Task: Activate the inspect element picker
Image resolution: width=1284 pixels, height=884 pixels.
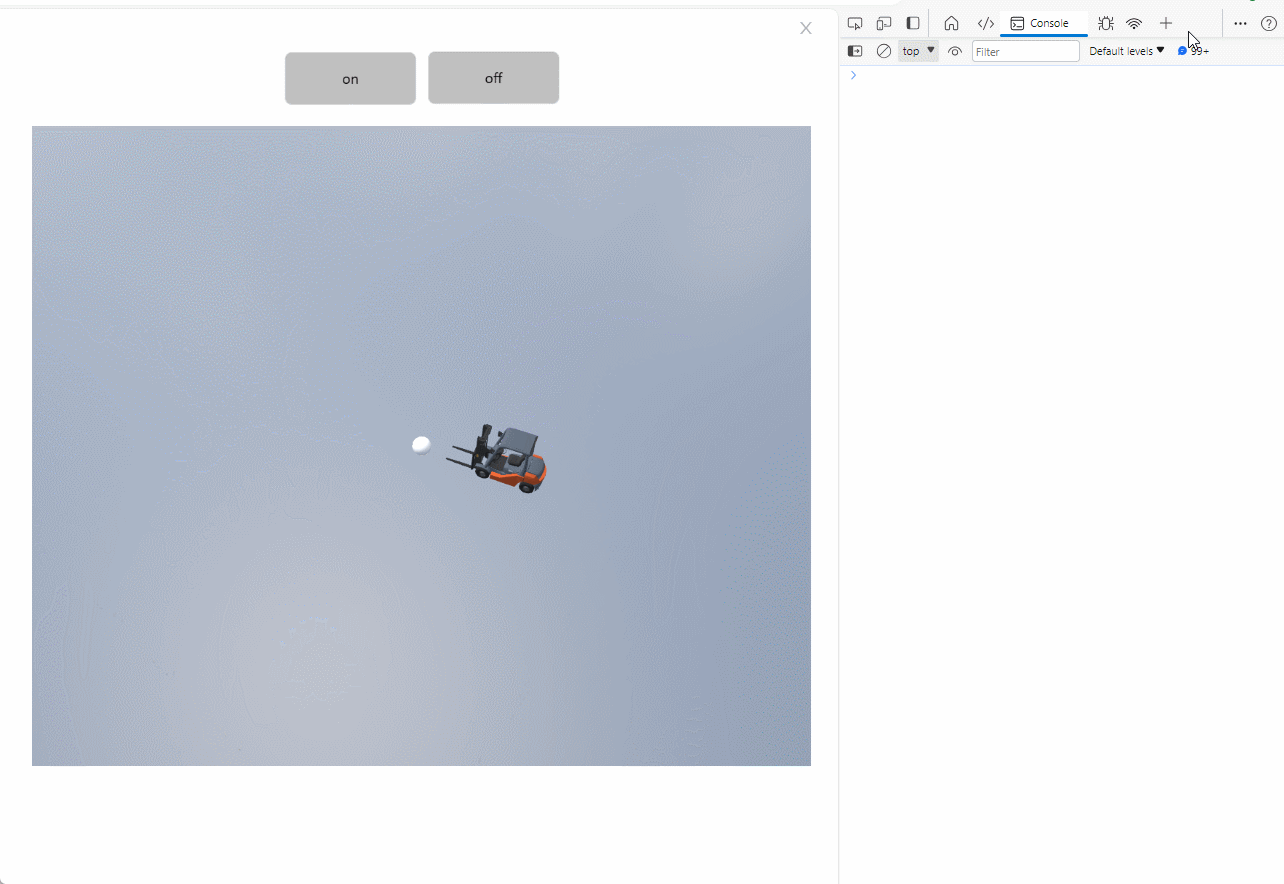Action: click(x=855, y=23)
